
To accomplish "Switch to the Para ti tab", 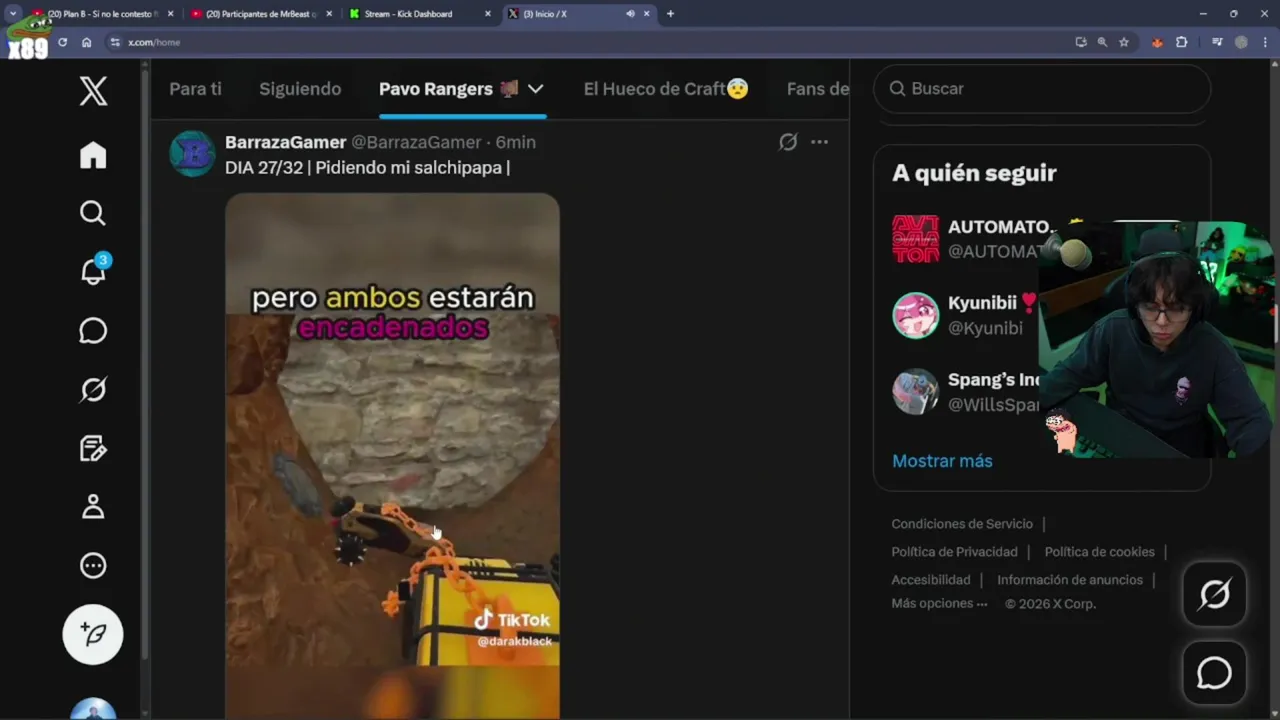I will [x=195, y=89].
